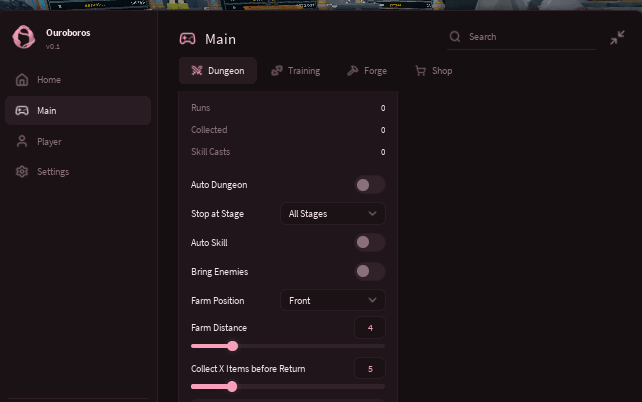Click the Bring Enemies label
The image size is (642, 402).
point(219,272)
